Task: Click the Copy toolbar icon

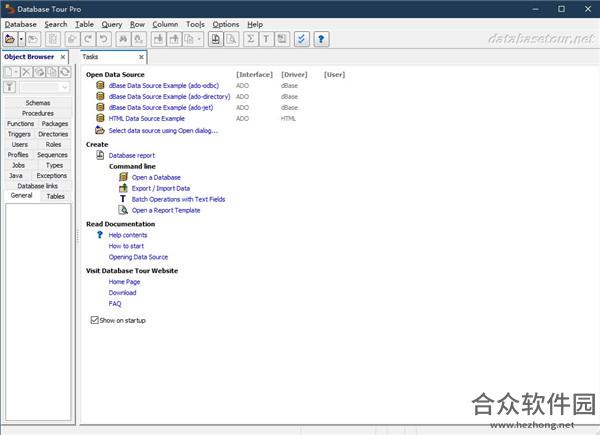Action: point(189,39)
